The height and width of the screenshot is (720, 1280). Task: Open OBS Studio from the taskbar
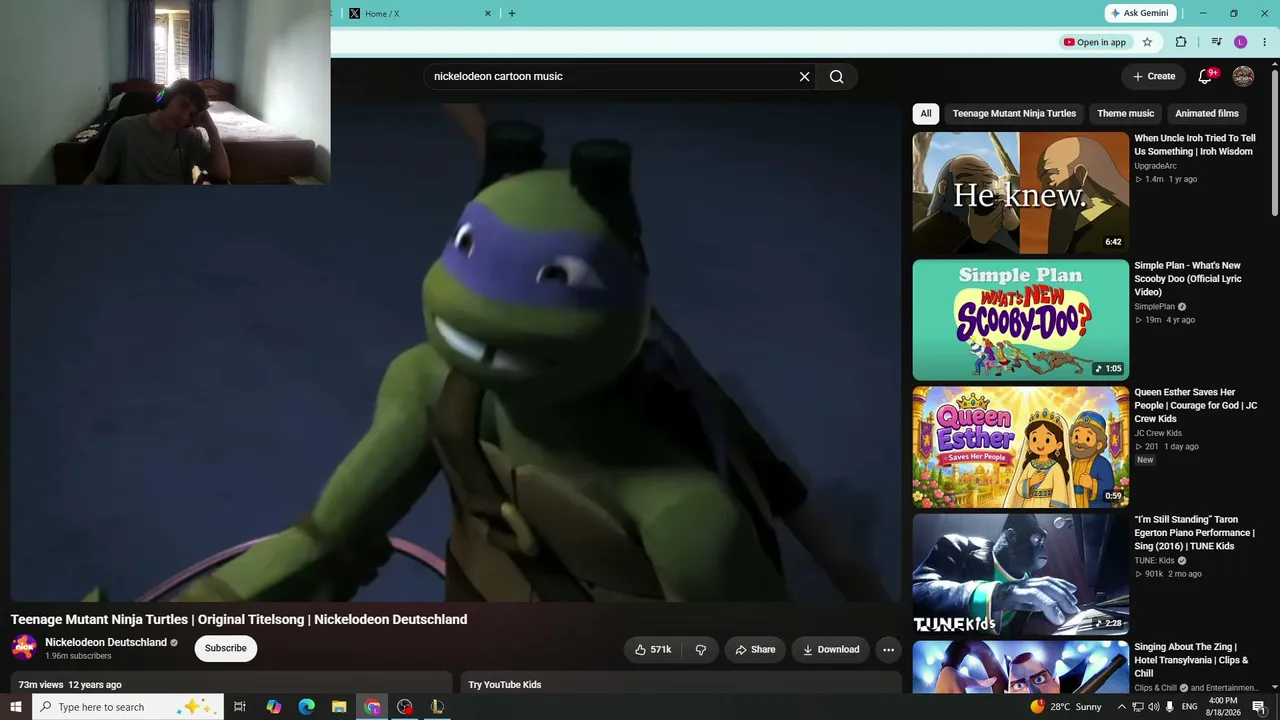coord(405,707)
